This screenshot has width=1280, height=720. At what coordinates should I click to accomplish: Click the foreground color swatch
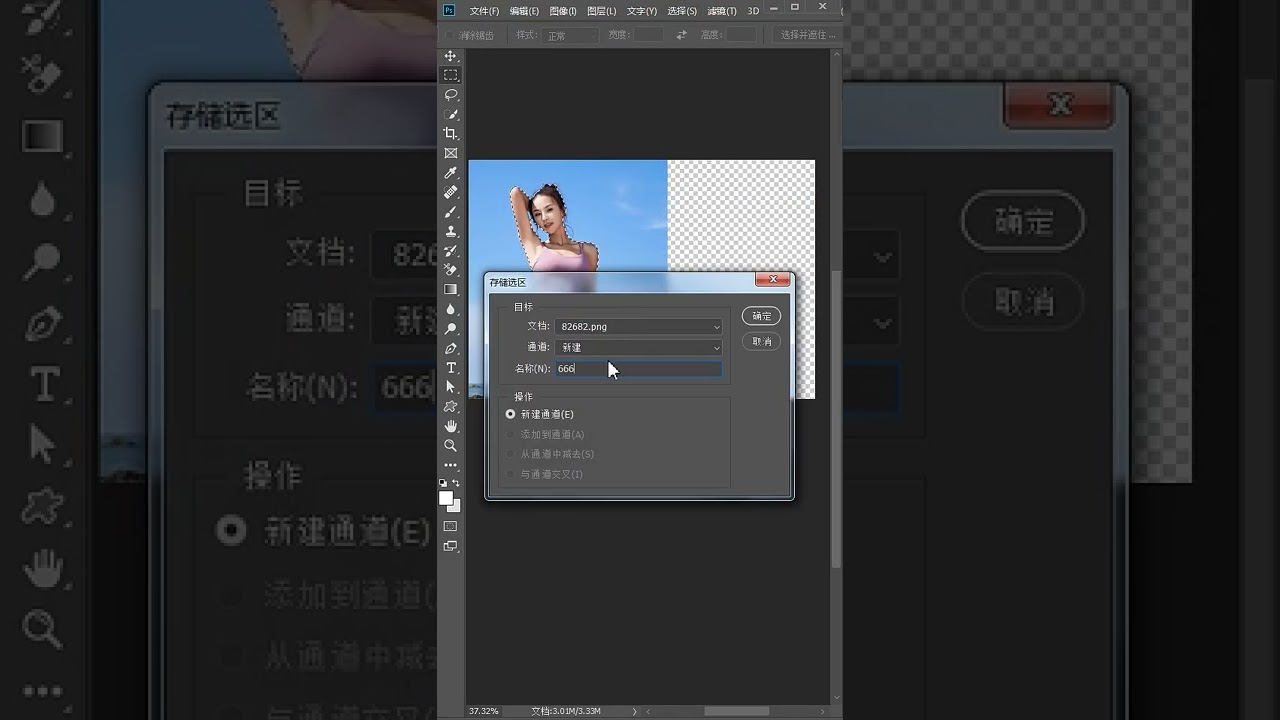pos(446,497)
